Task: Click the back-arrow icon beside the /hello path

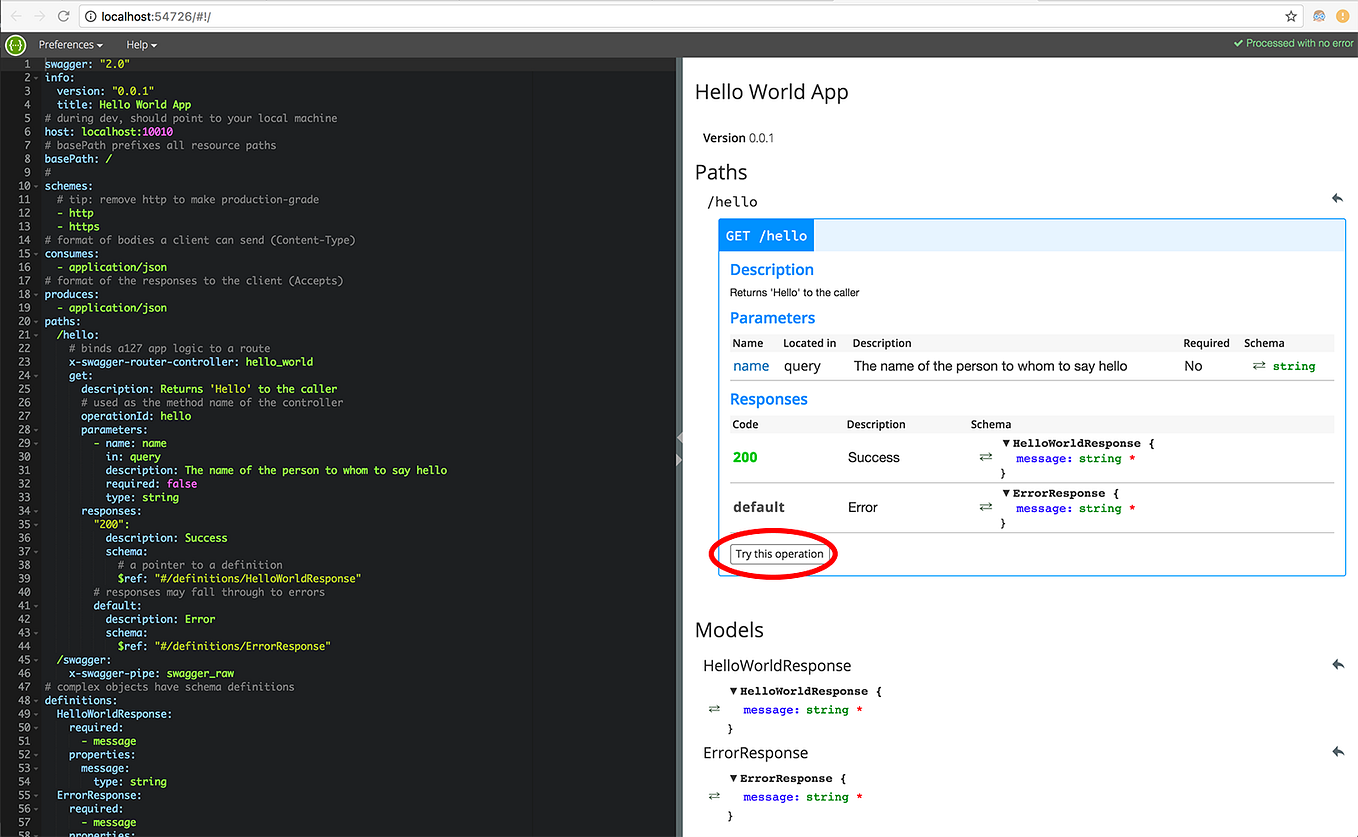Action: click(1338, 198)
